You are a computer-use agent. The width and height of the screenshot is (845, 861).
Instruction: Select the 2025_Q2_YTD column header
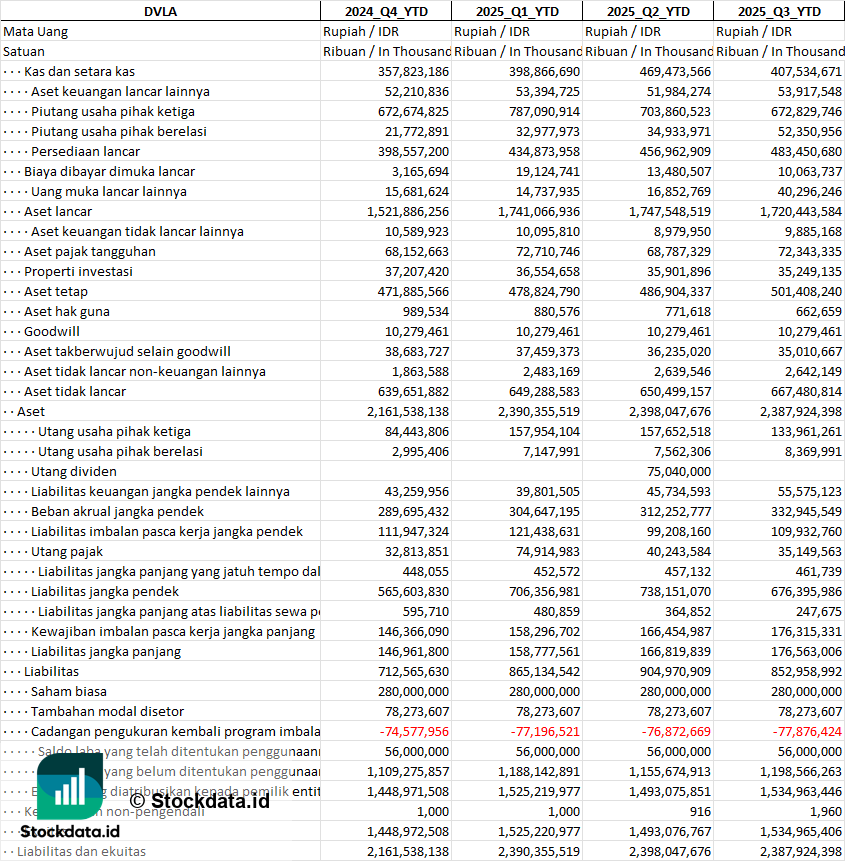(x=648, y=12)
